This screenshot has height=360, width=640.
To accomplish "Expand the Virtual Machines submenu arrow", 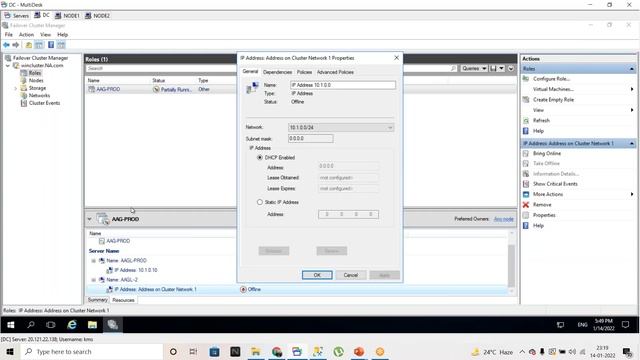I will [632, 89].
